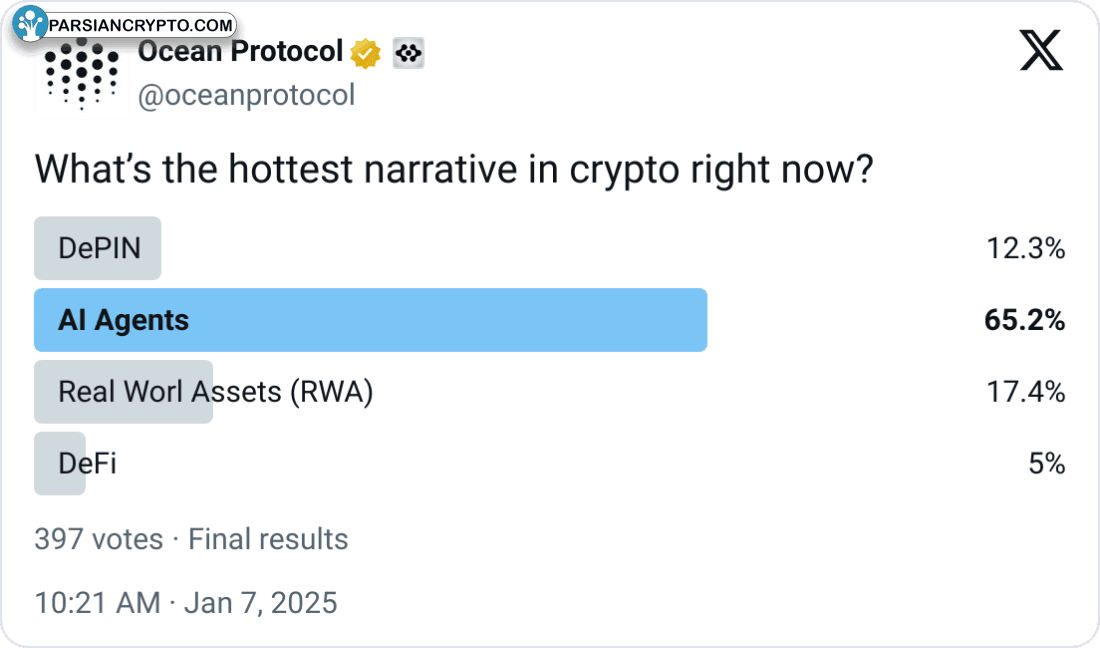The height and width of the screenshot is (648, 1100).
Task: Click the affiliate badge beside the verified checkmark
Action: (x=408, y=54)
